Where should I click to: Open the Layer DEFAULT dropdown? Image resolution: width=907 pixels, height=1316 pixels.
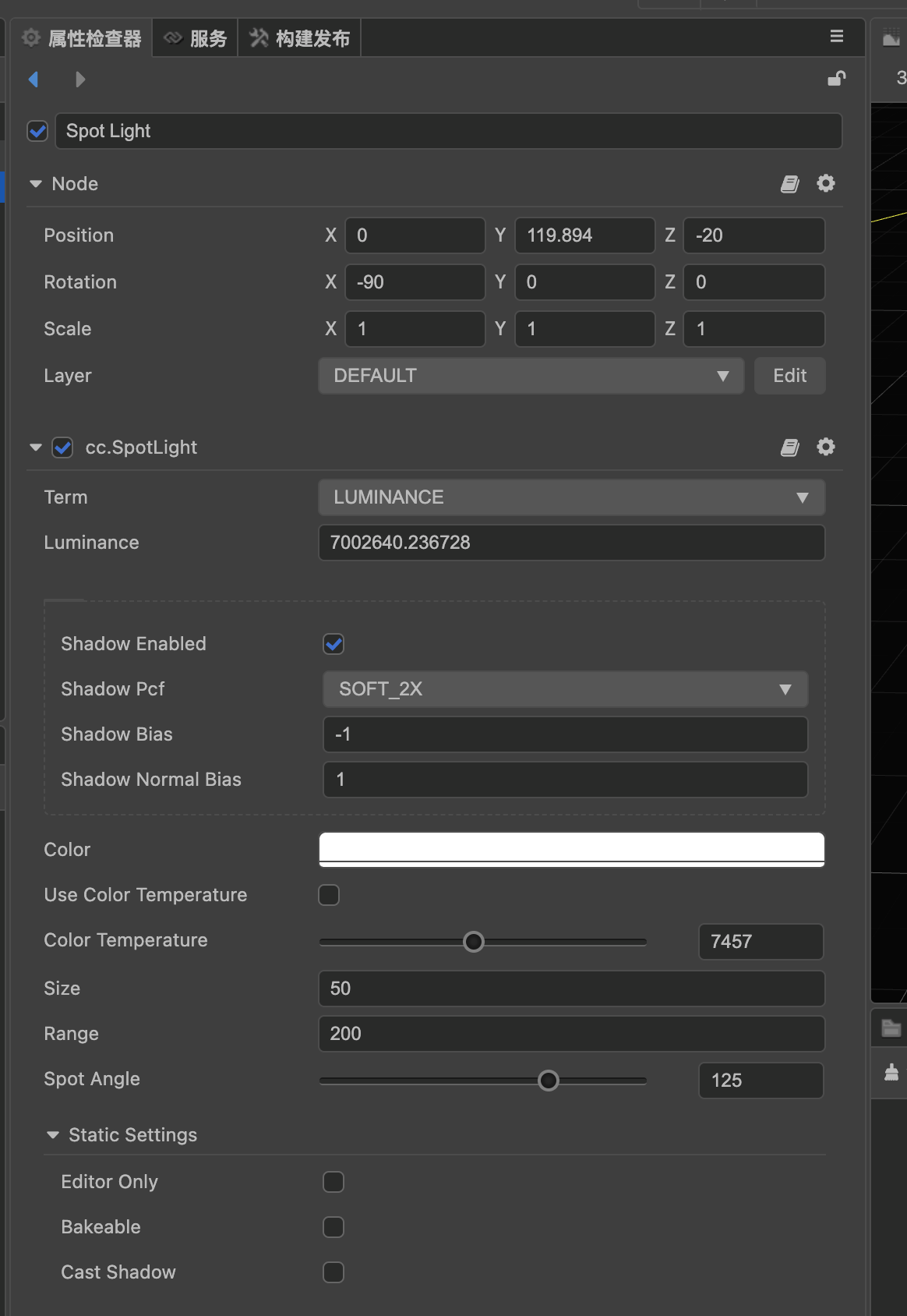tap(531, 376)
